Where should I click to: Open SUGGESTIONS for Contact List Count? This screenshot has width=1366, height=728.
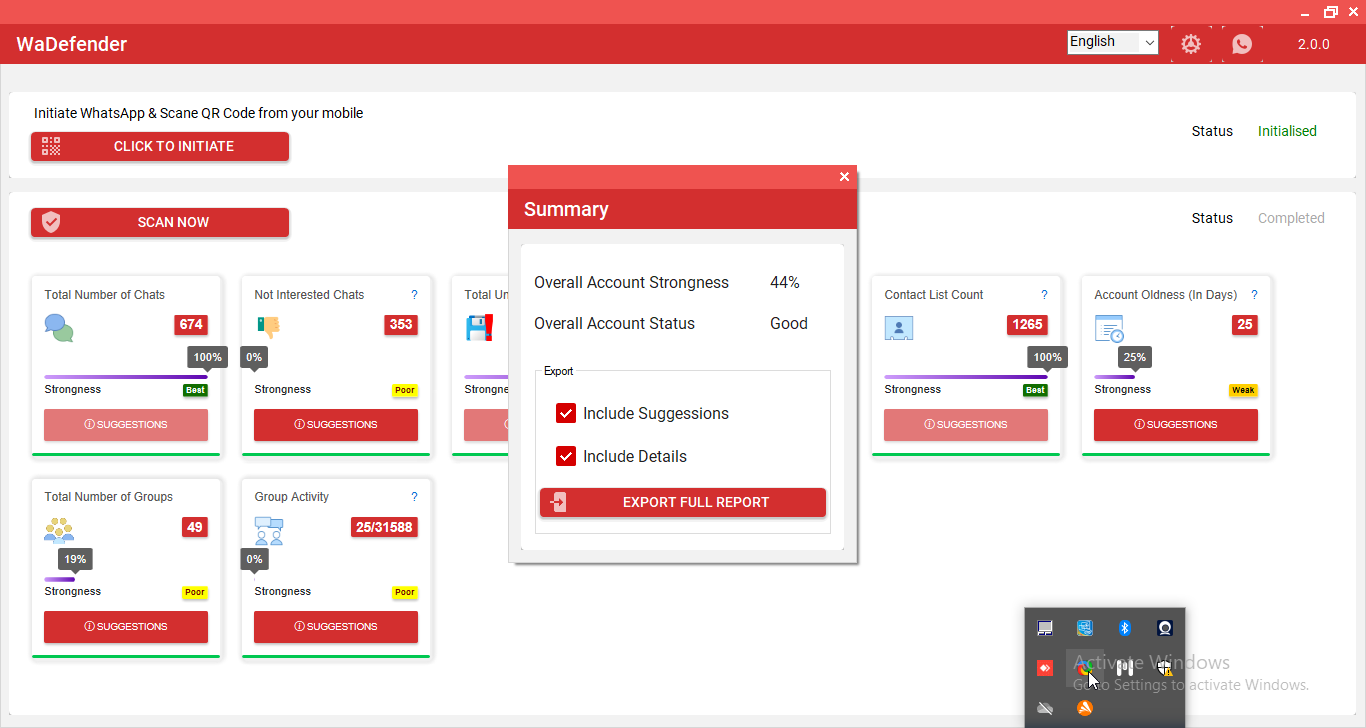(966, 425)
